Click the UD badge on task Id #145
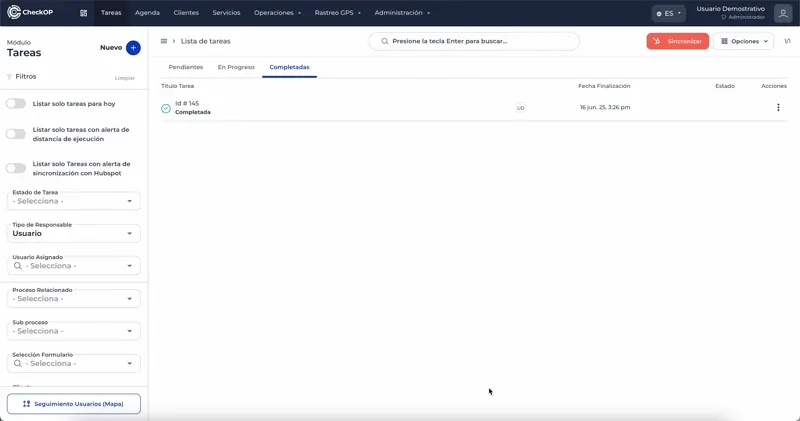This screenshot has width=800, height=421. (520, 108)
